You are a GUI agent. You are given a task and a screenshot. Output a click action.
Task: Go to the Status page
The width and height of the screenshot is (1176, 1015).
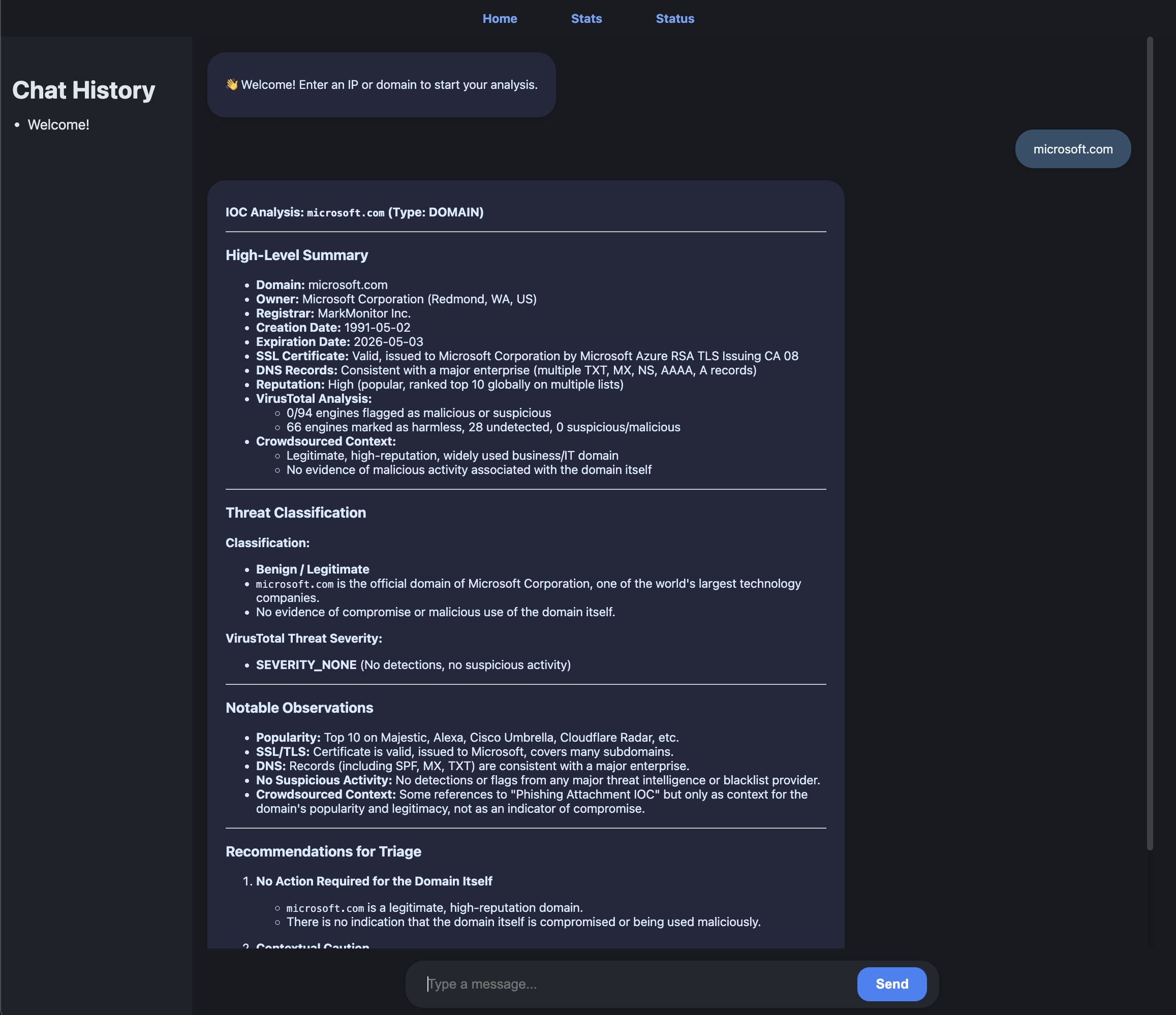coord(675,19)
